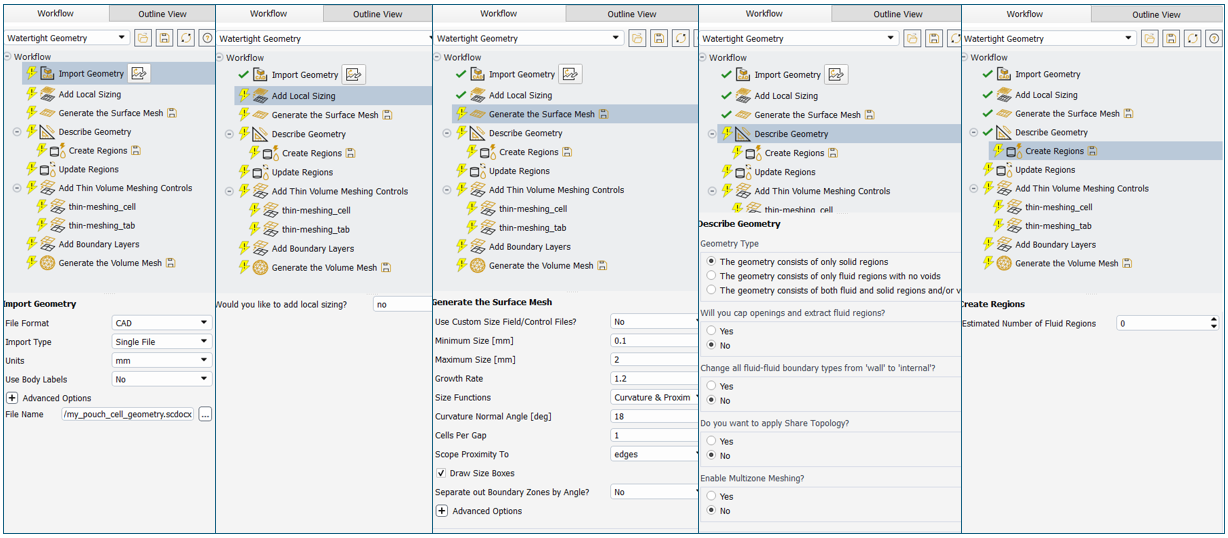Toggle Draw Size Boxes checkbox
The width and height of the screenshot is (1228, 538).
pos(441,473)
